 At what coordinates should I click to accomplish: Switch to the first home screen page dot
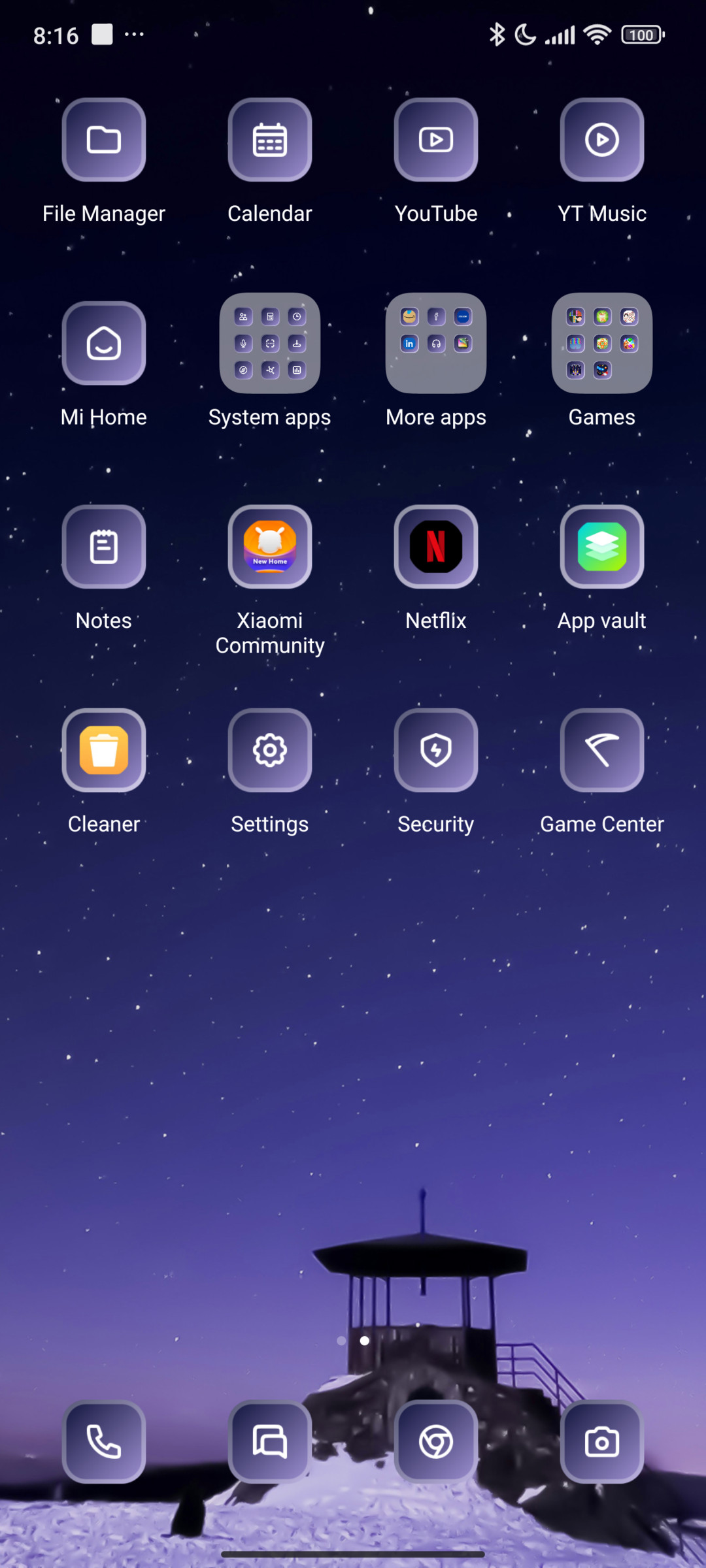(x=341, y=1341)
